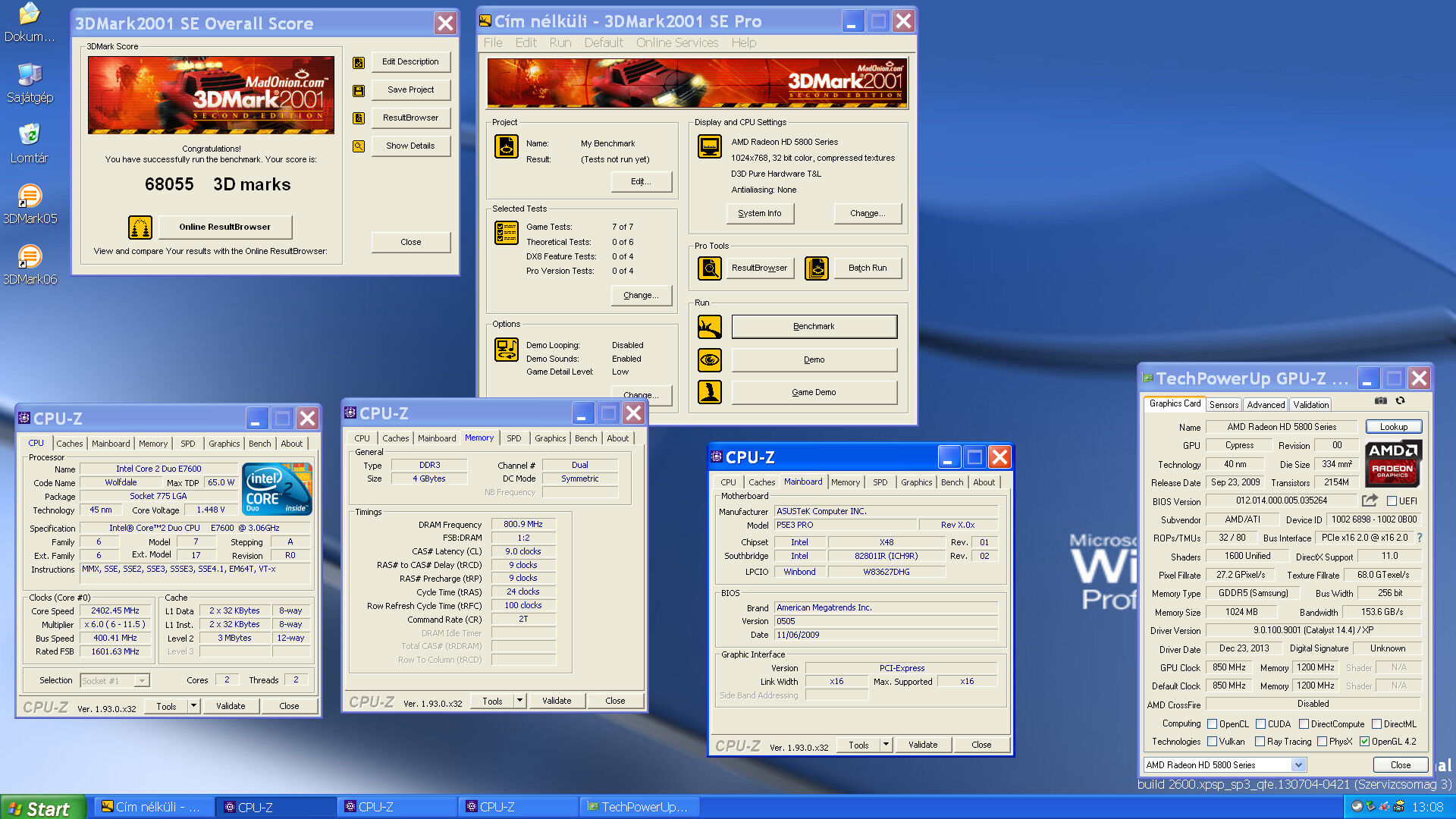Click the Batch Run icon
Viewport: 1456px width, 819px height.
point(816,268)
